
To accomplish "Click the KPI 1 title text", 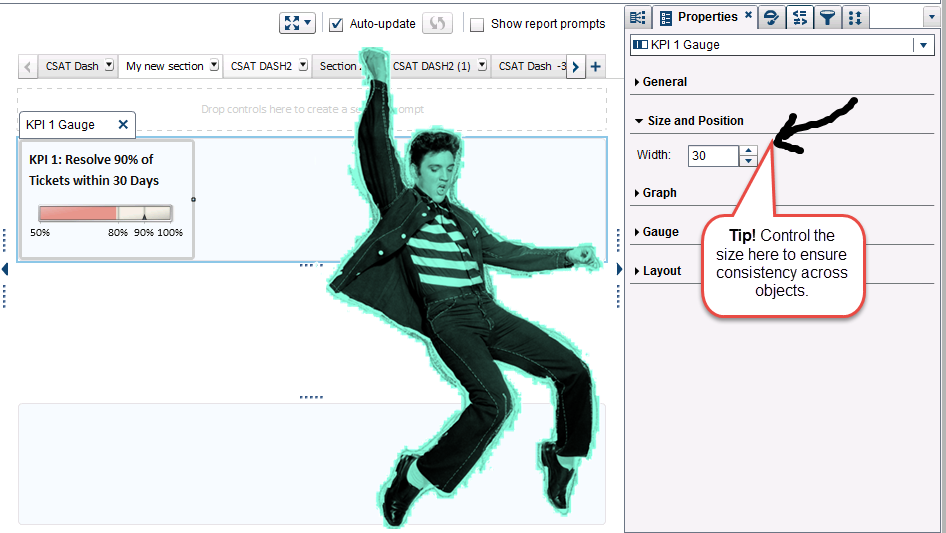I will click(x=94, y=170).
